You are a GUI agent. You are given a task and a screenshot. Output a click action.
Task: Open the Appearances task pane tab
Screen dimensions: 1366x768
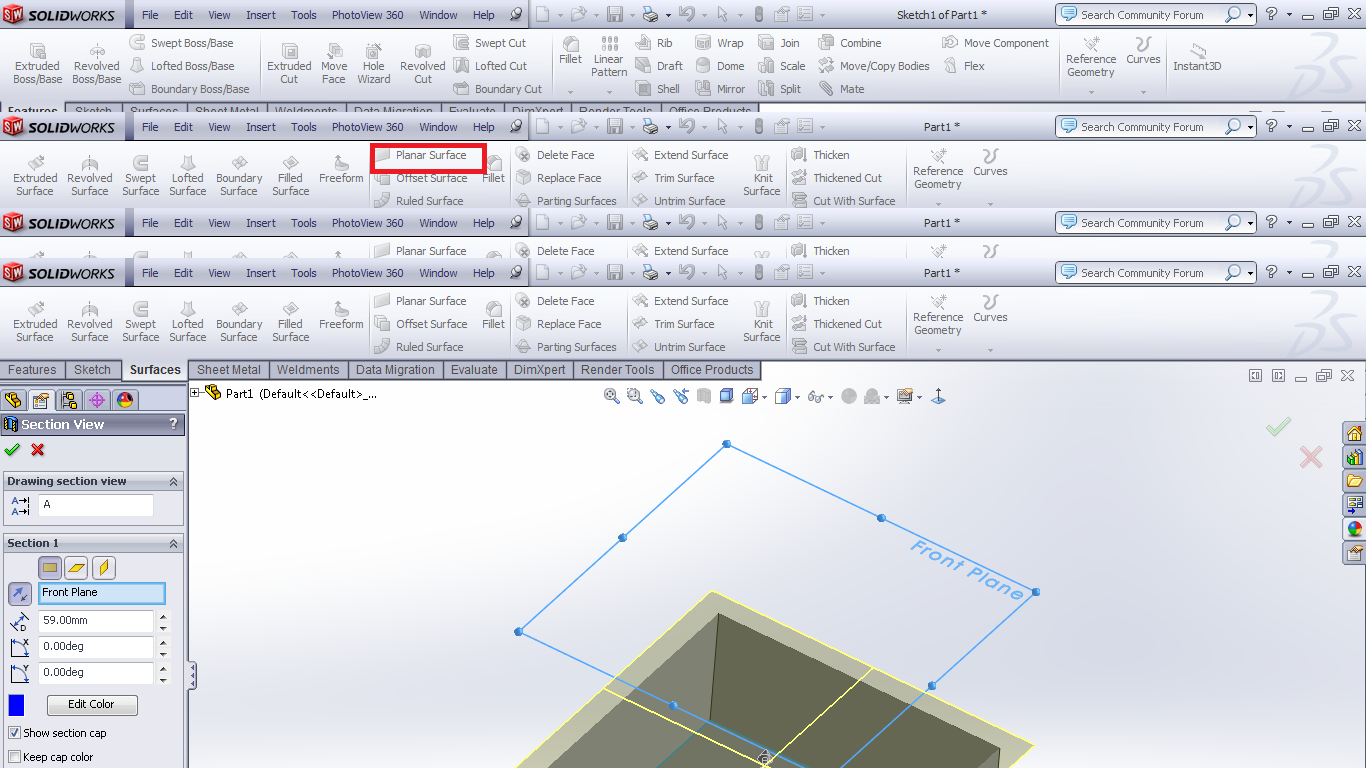click(x=1355, y=528)
